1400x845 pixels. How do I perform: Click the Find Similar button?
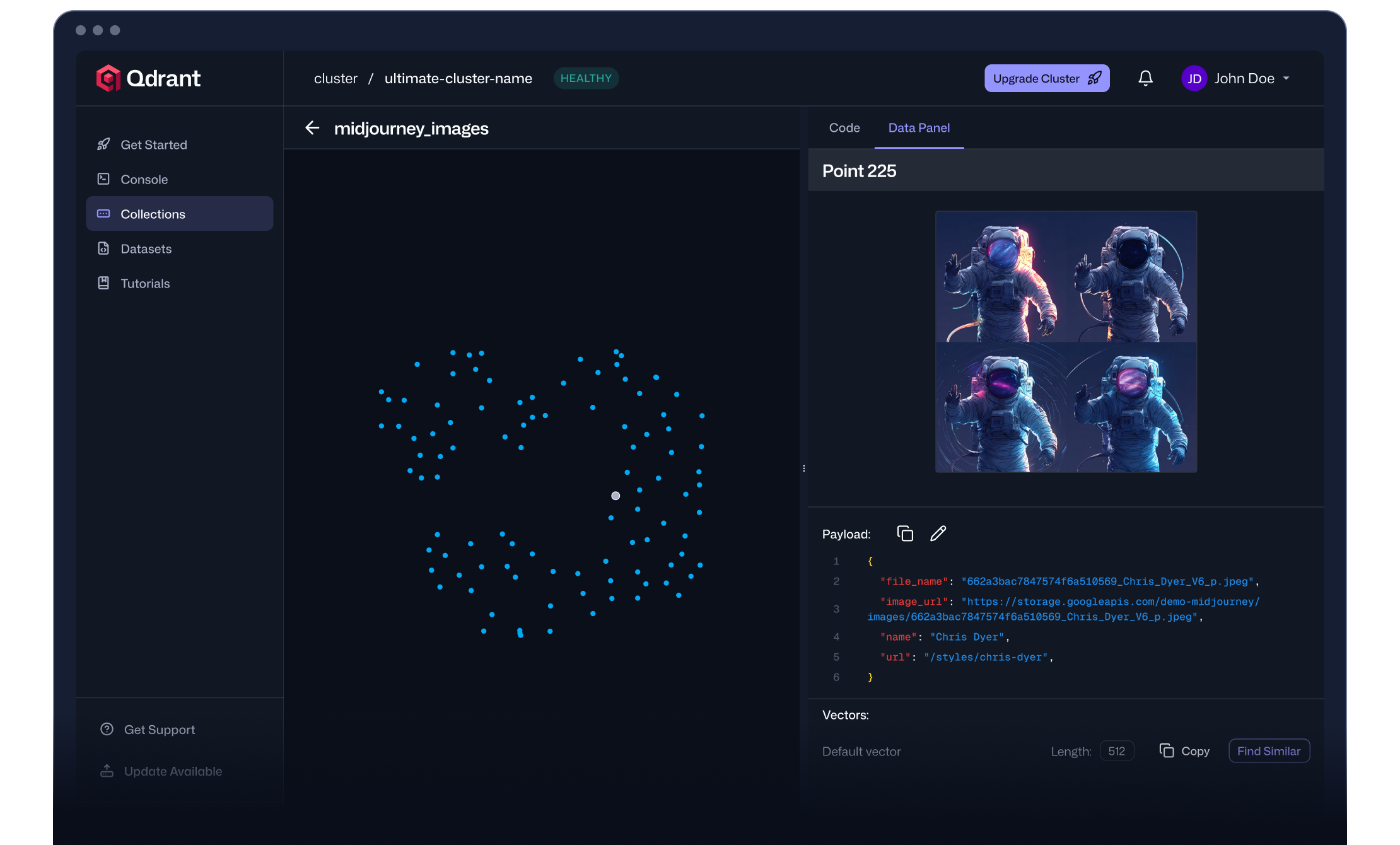tap(1268, 750)
